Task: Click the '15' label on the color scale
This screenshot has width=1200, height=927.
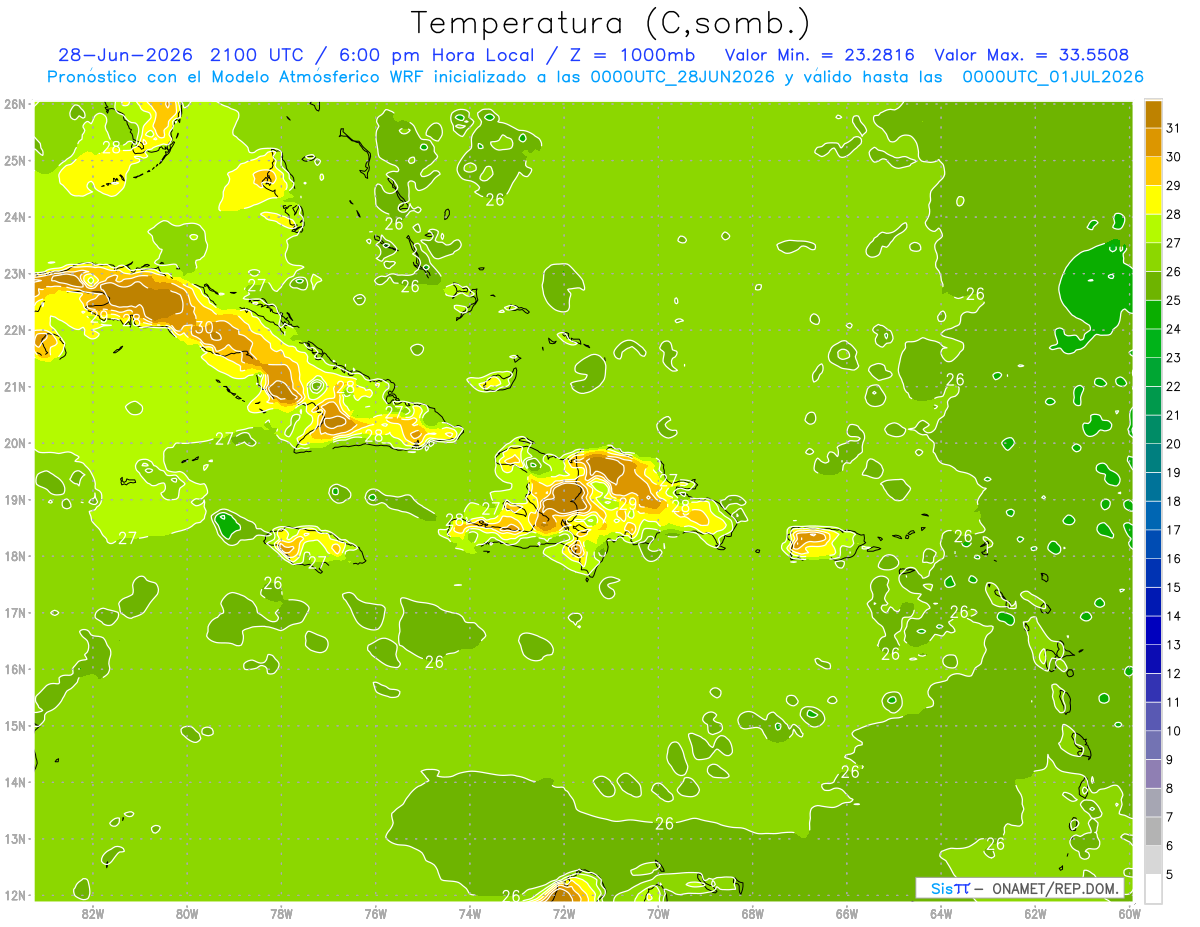Action: coord(1173,587)
